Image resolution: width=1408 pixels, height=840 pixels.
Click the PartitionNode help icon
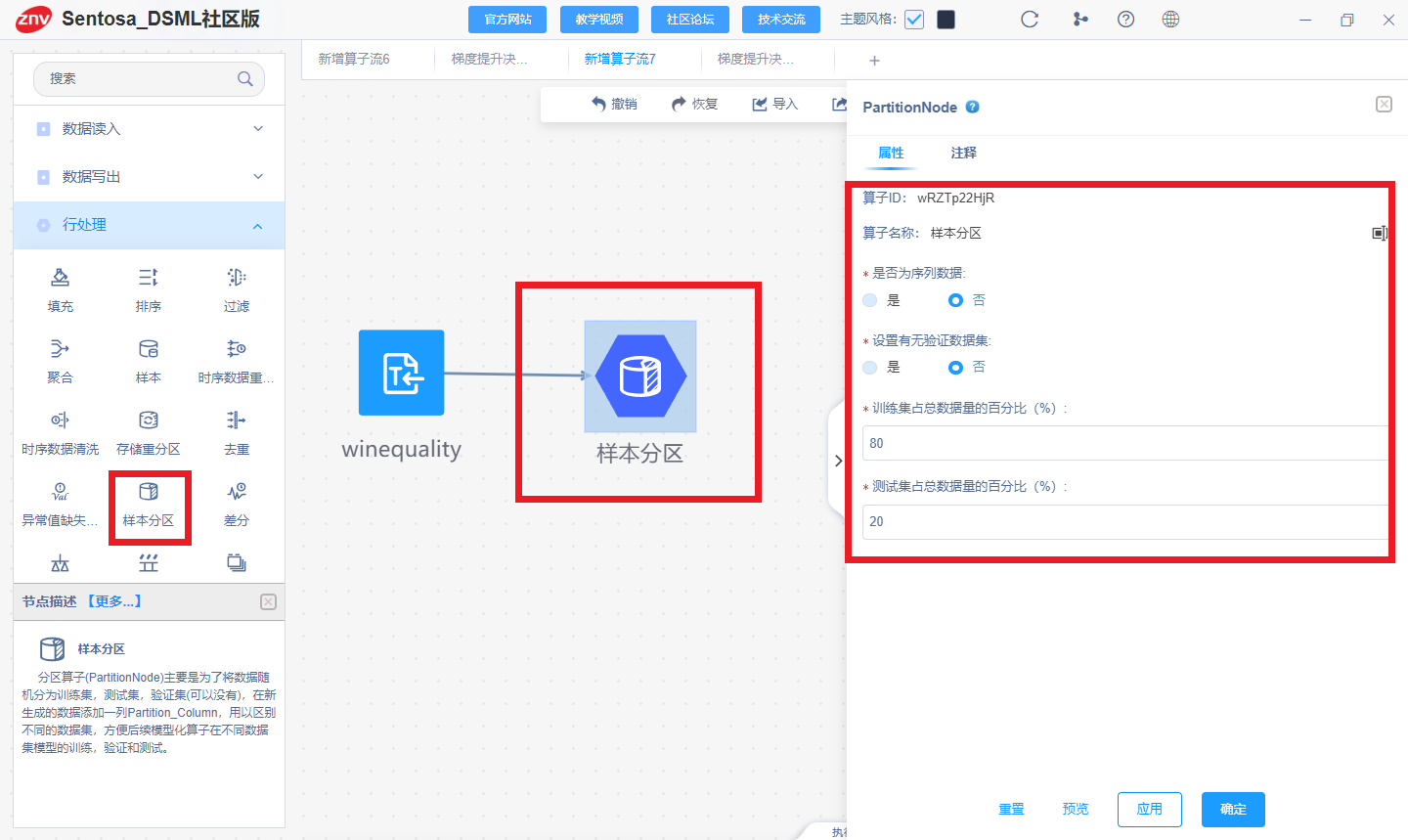coord(972,108)
